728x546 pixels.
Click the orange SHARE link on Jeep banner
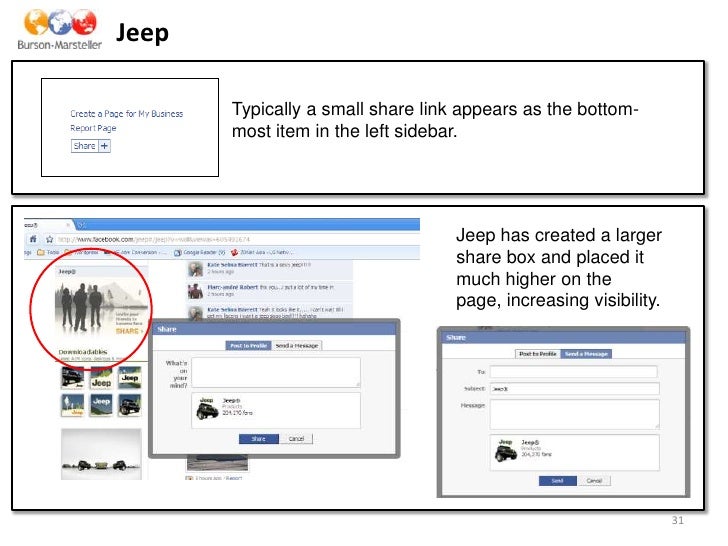click(127, 331)
